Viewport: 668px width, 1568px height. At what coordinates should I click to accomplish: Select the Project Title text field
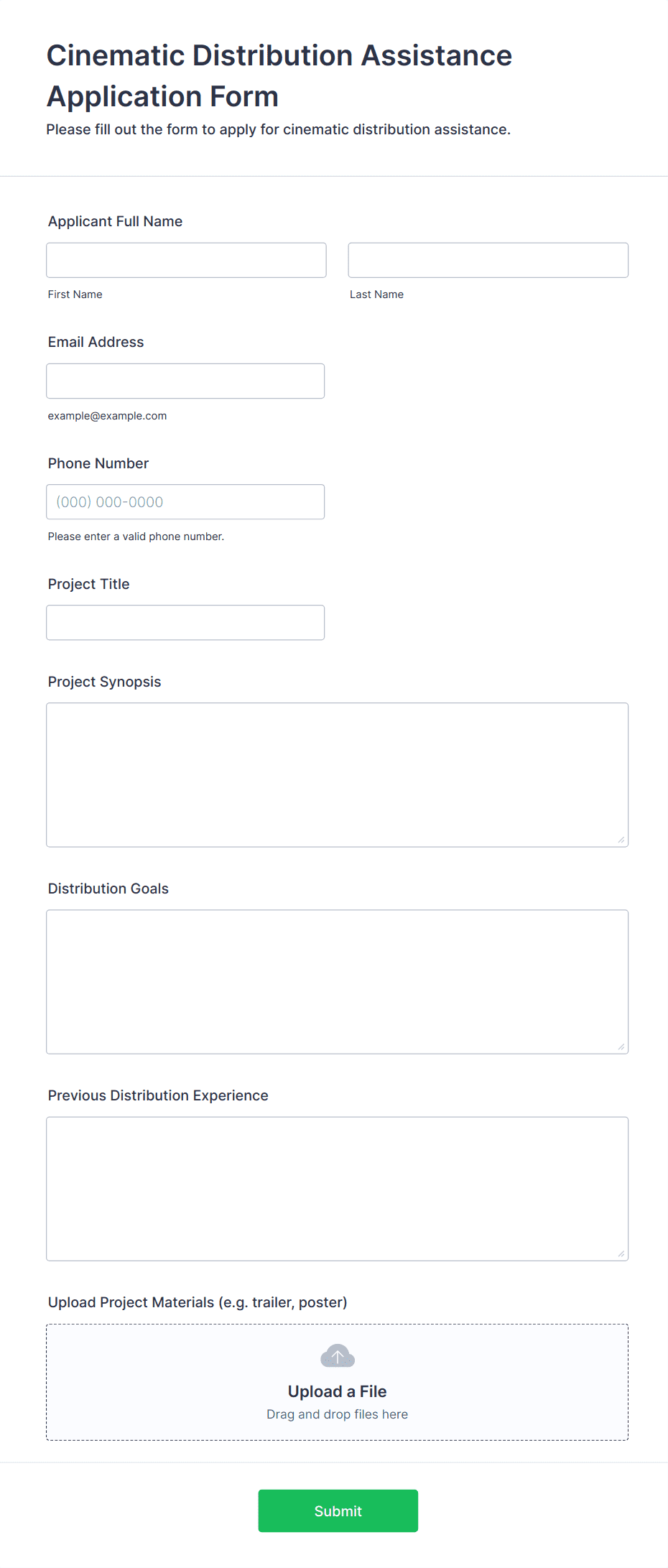[185, 623]
